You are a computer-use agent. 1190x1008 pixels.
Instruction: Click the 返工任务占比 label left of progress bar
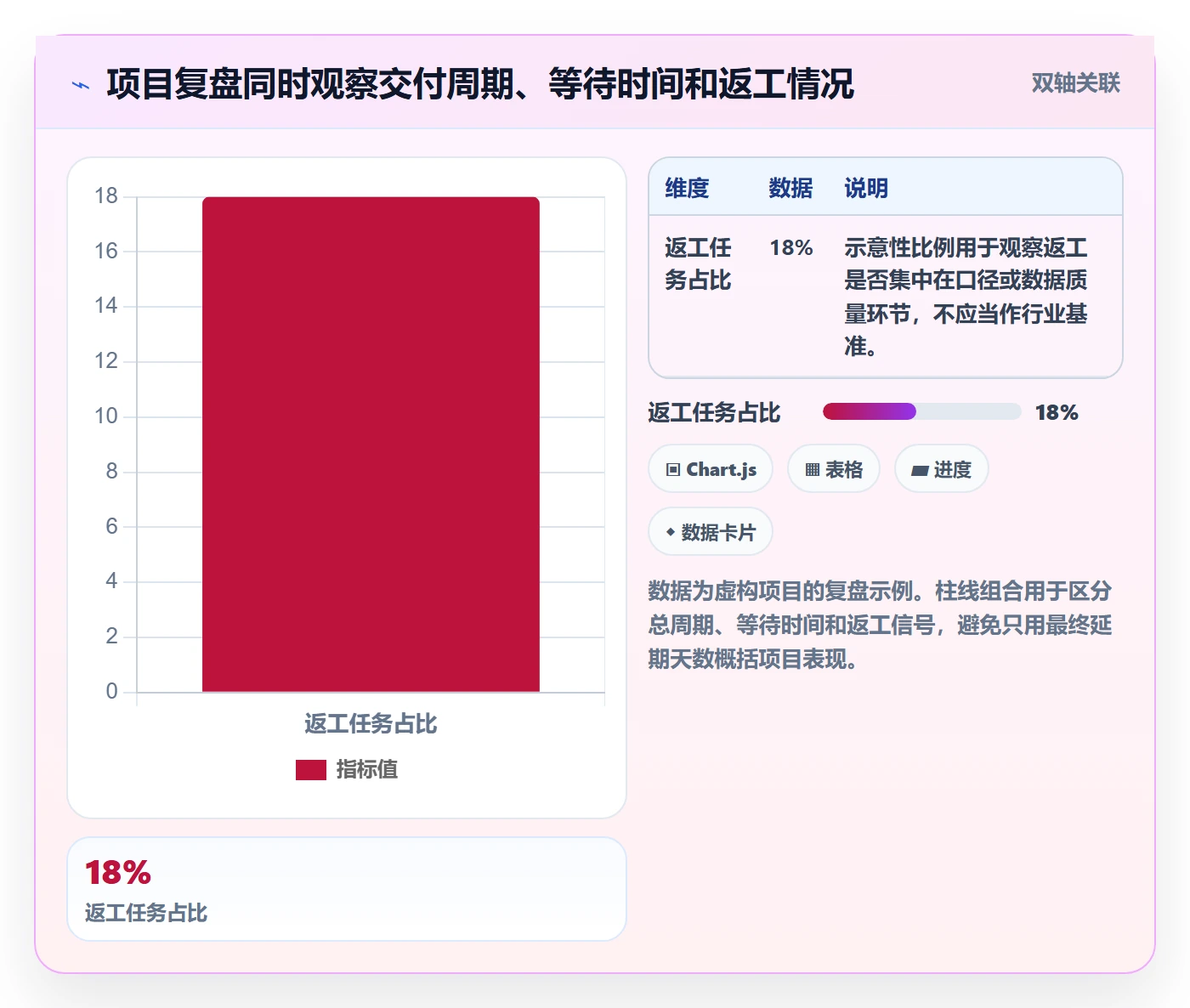[x=714, y=413]
